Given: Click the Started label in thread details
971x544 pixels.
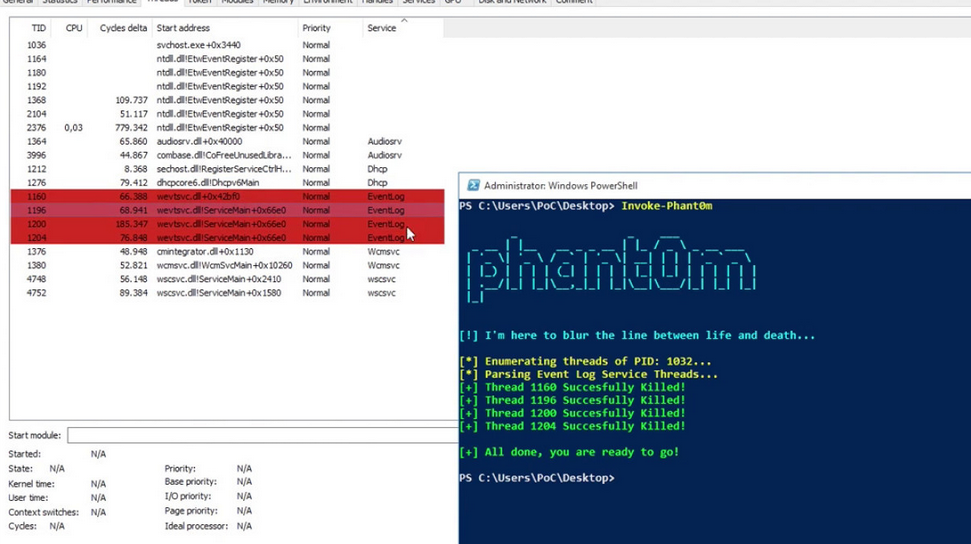Looking at the screenshot, I should coord(24,454).
